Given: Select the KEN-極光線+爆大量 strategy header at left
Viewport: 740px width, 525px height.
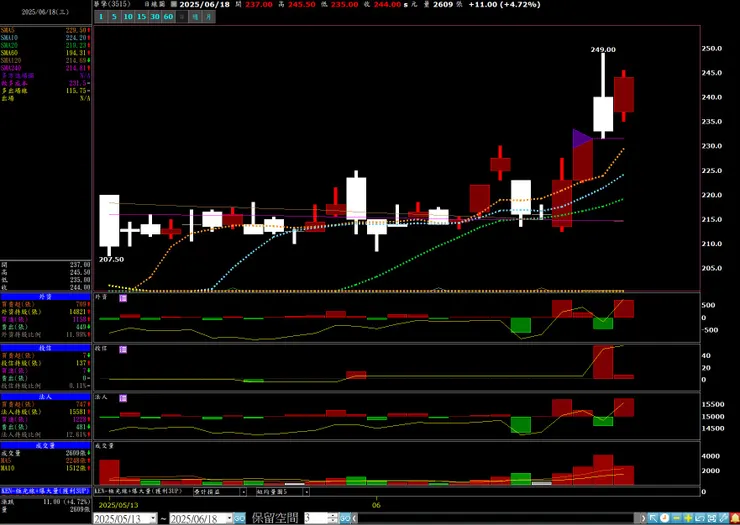Looking at the screenshot, I should 45,491.
